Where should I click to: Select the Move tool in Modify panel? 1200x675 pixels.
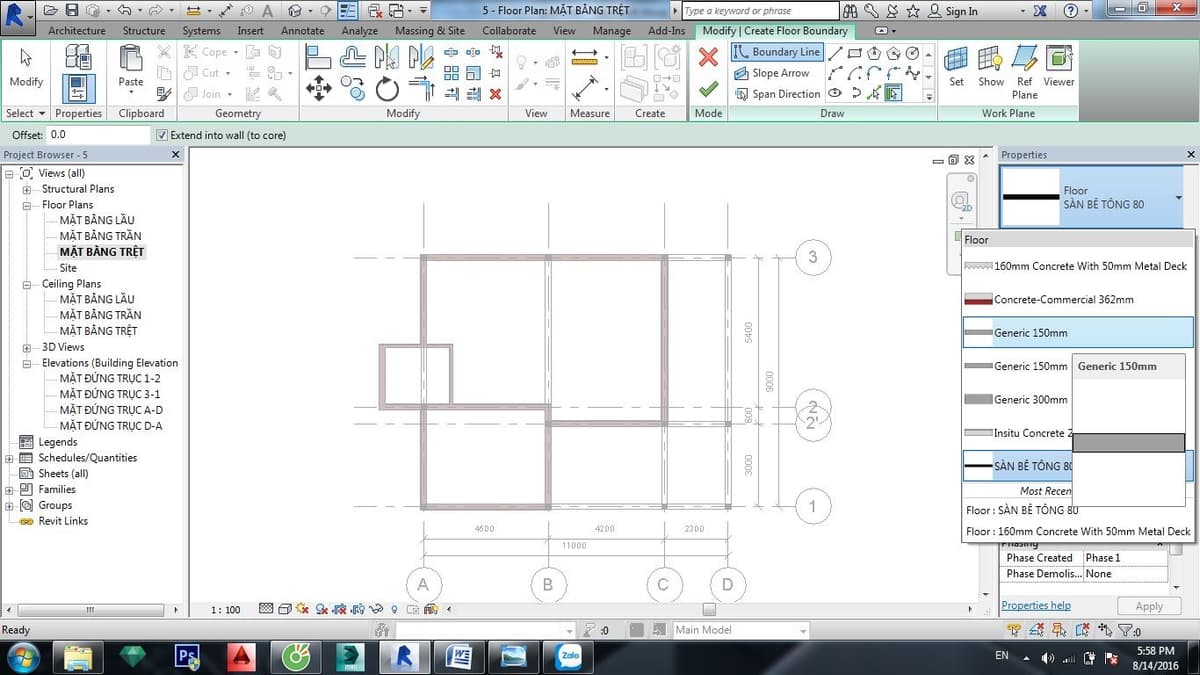pyautogui.click(x=318, y=90)
